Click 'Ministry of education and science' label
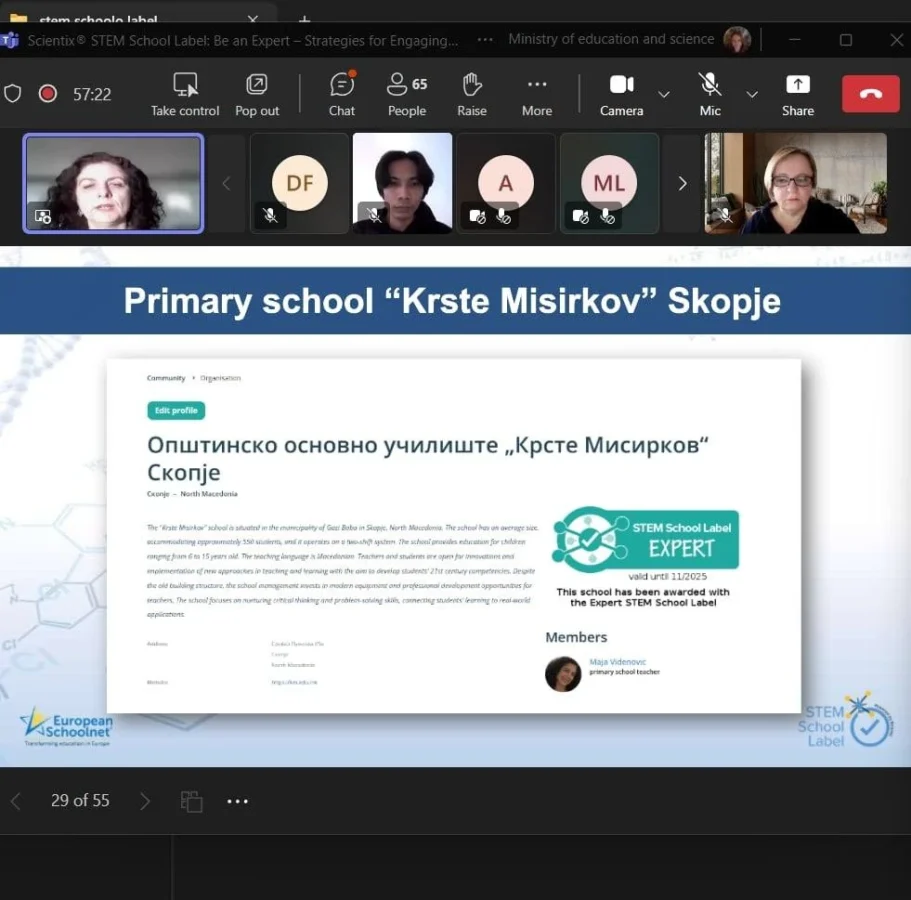This screenshot has height=900, width=911. 611,39
